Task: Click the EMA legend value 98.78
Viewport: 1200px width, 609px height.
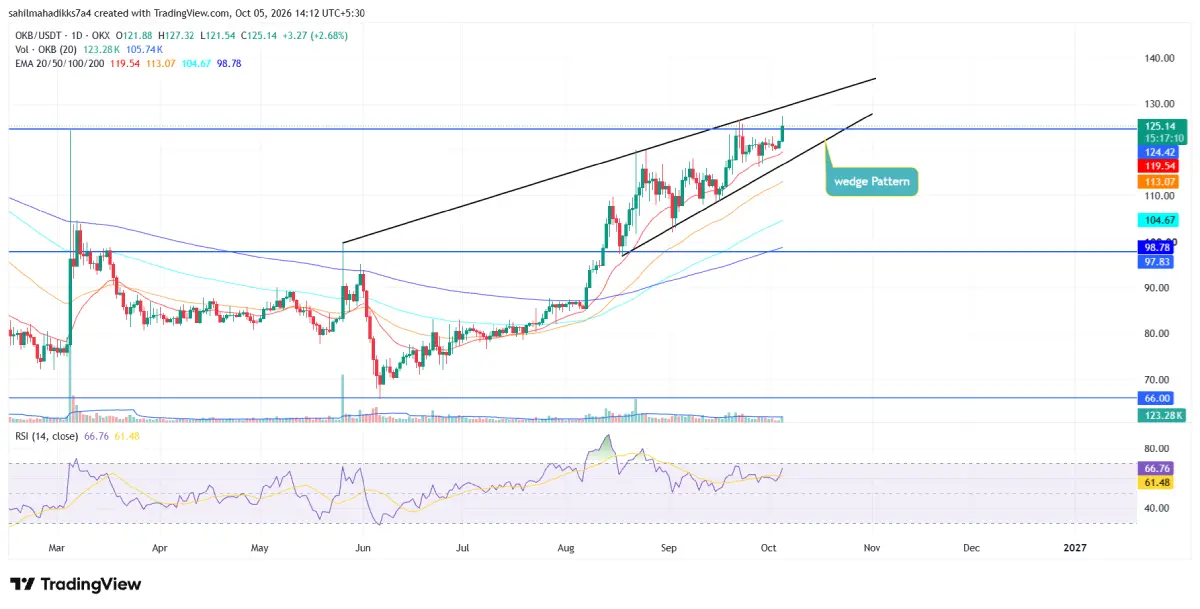Action: 227,63
